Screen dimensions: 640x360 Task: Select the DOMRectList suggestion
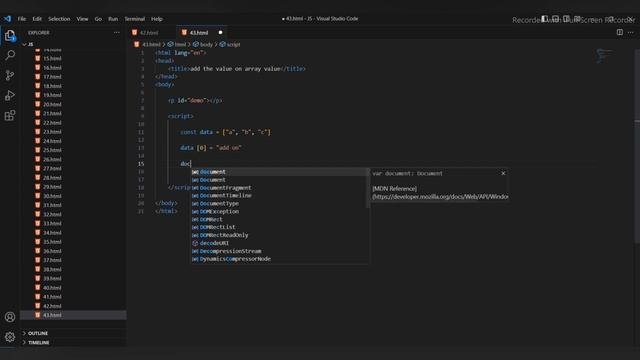pos(280,227)
